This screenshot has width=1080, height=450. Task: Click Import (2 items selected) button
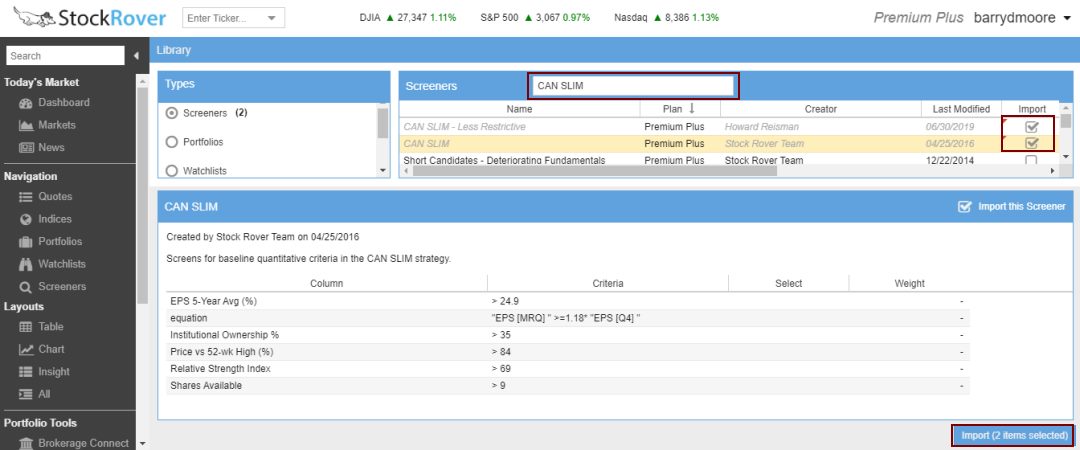(x=1014, y=435)
